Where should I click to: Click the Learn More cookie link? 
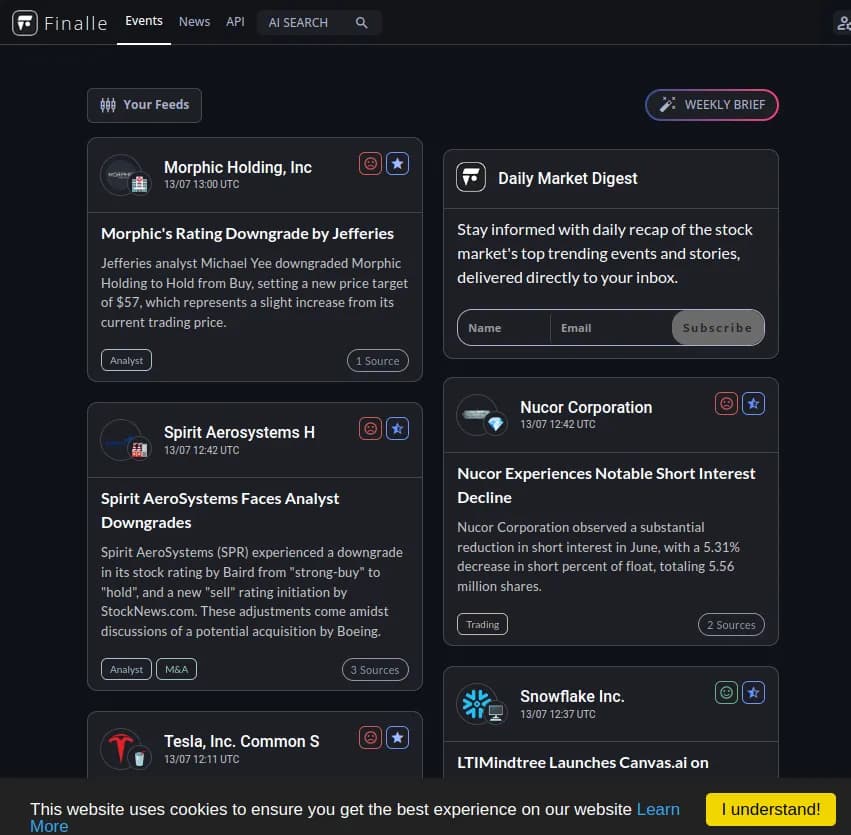pos(658,809)
